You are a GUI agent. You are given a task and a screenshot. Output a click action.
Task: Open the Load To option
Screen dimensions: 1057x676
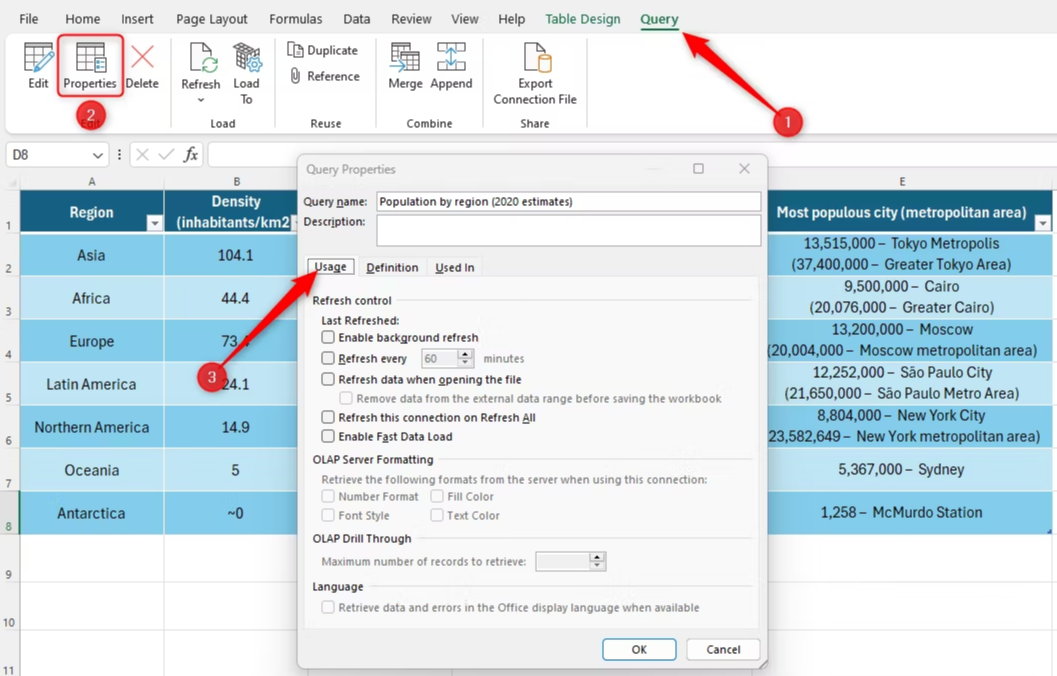247,73
